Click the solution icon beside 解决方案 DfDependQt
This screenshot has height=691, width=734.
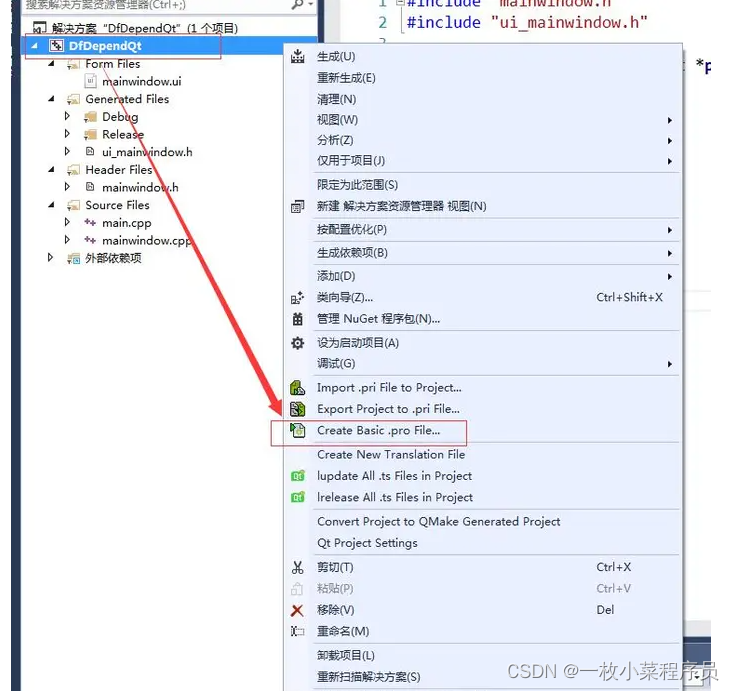39,28
